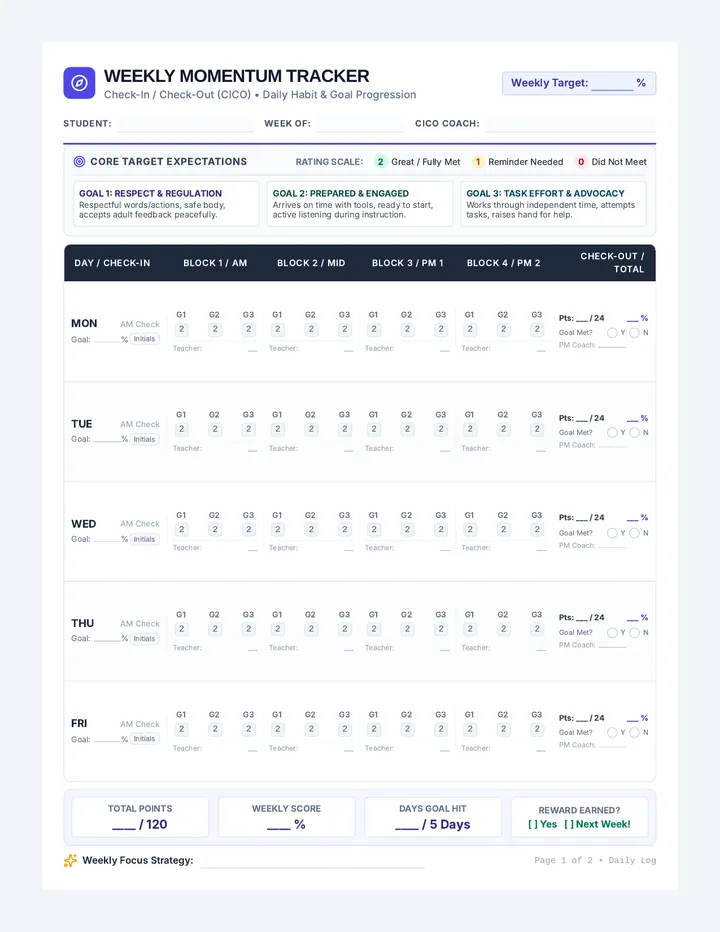Click Friday's Pts / 24 total
The image size is (720, 932).
click(x=581, y=718)
